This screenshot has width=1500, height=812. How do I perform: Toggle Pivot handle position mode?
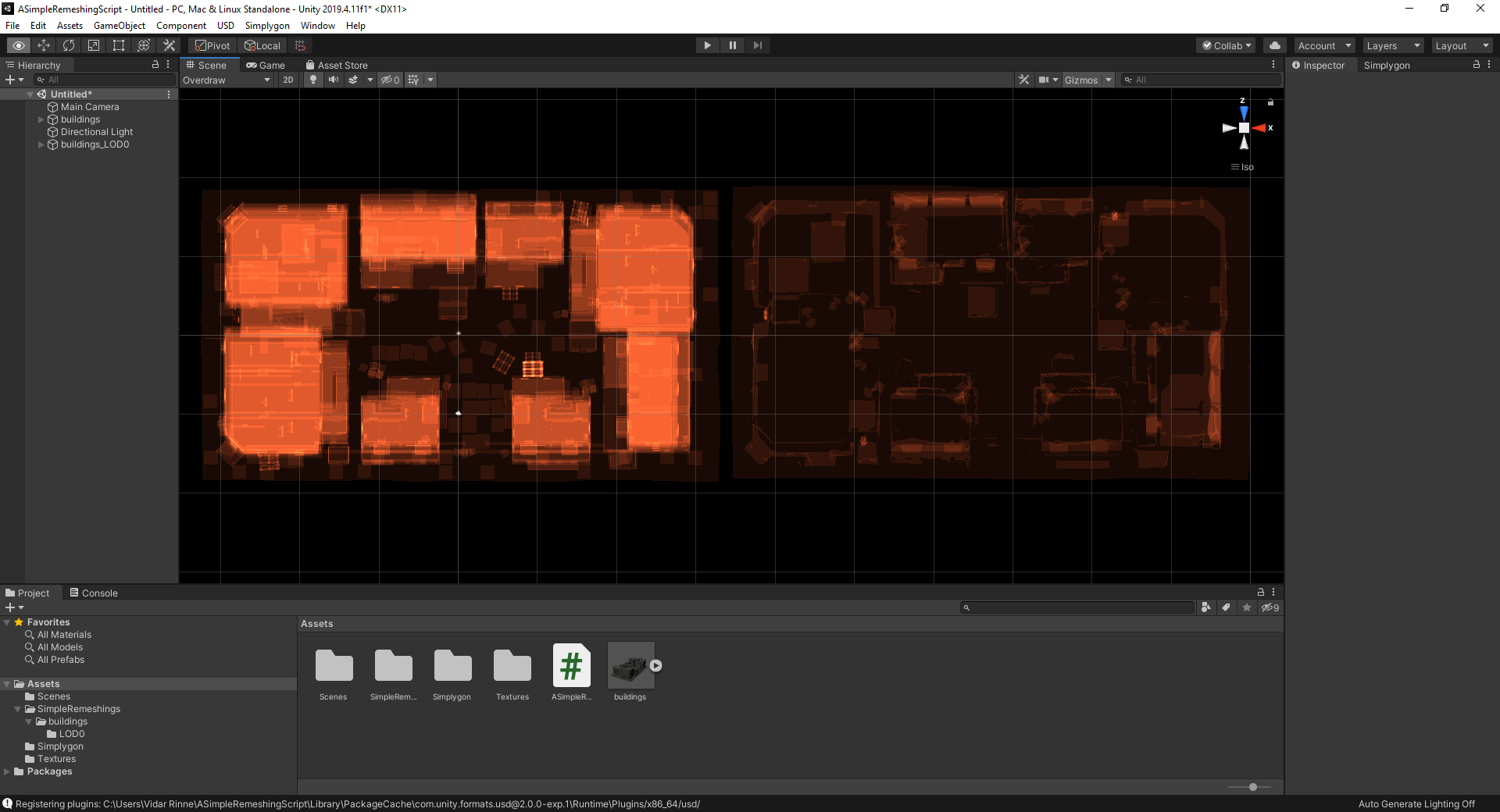tap(212, 45)
